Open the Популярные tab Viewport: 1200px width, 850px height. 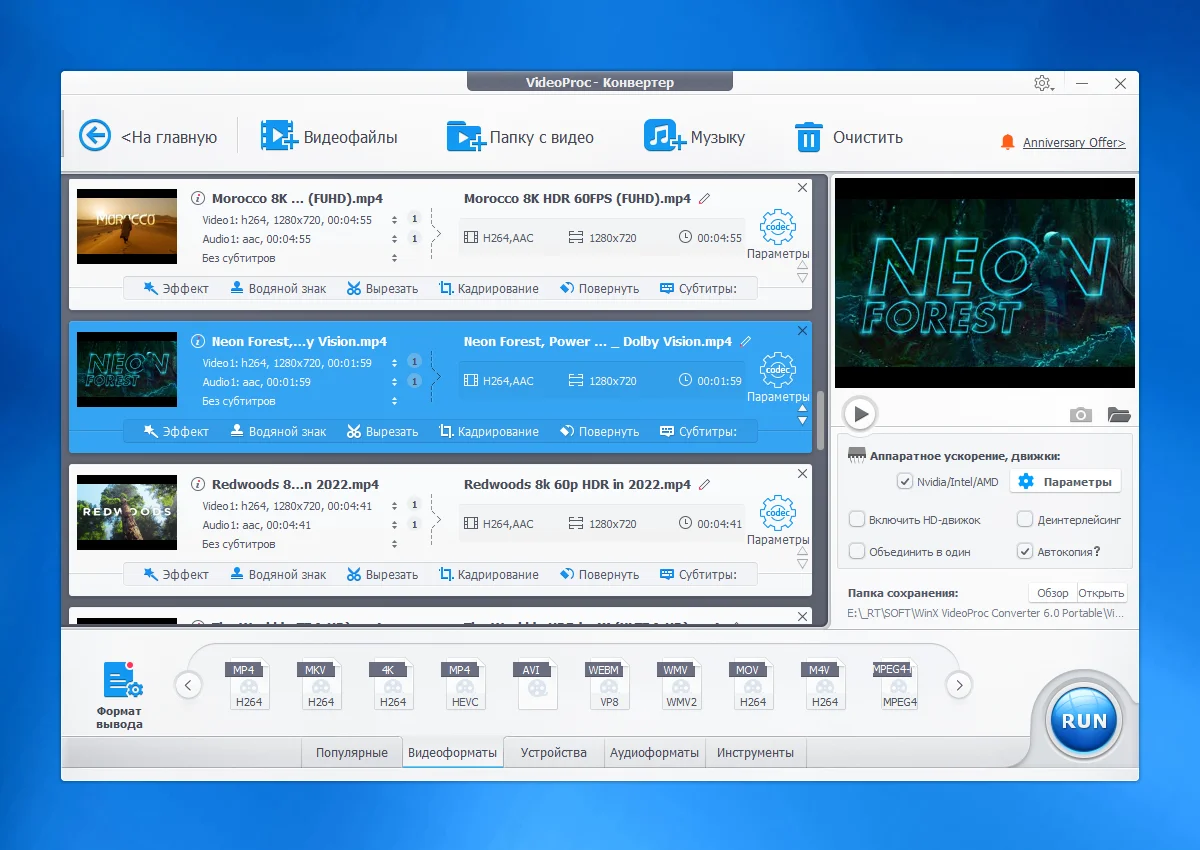(352, 752)
